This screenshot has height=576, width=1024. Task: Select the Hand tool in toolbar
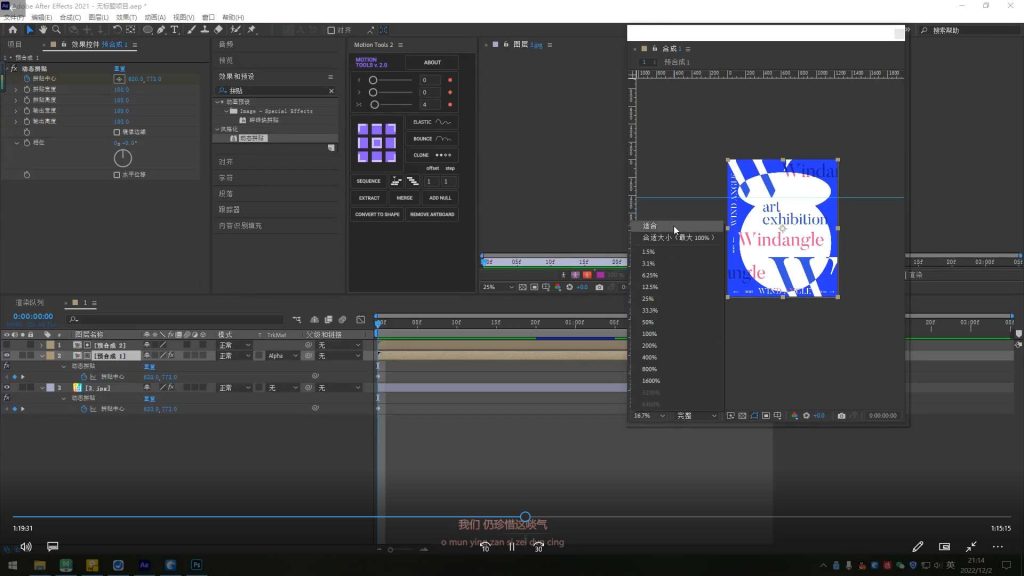tap(43, 30)
